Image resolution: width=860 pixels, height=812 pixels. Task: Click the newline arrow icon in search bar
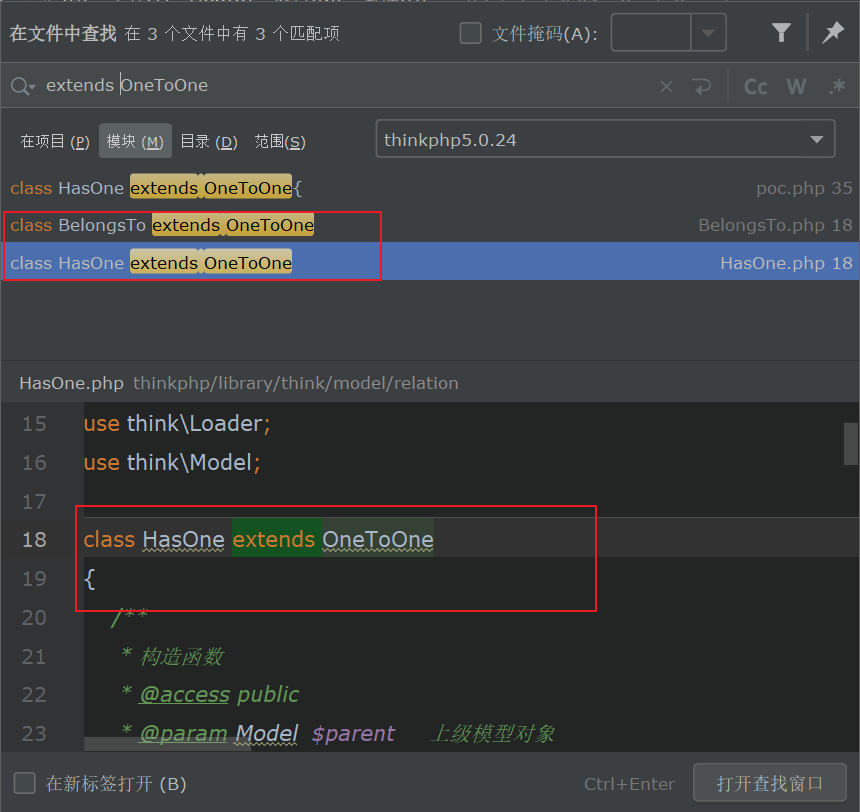(702, 87)
